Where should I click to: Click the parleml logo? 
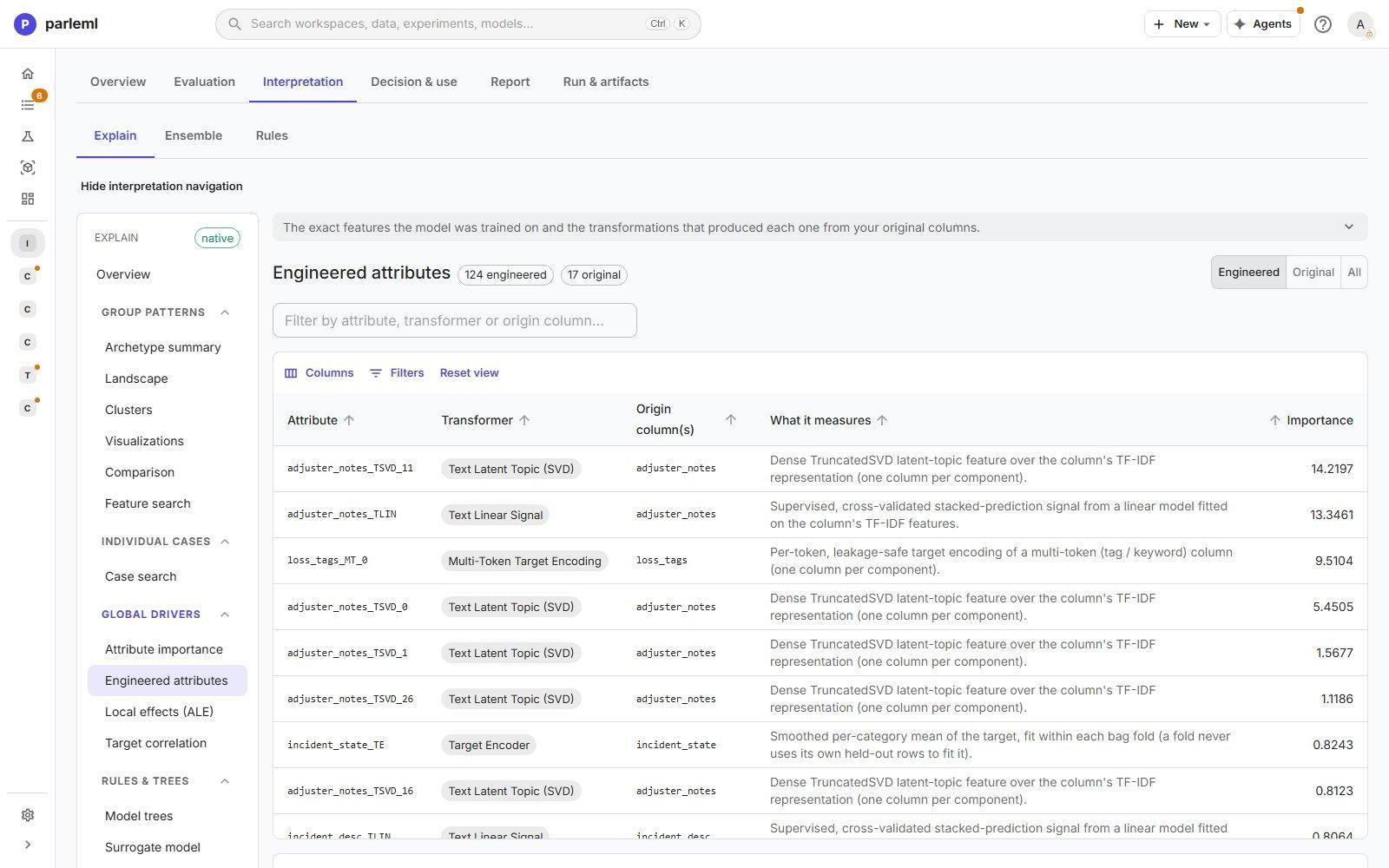[56, 23]
